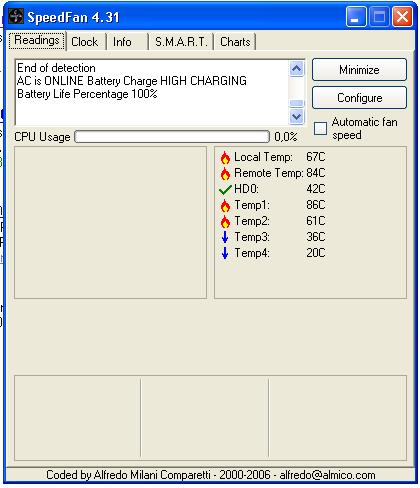420x488 pixels.
Task: Click the flame icon beside Local Temp
Action: point(225,157)
